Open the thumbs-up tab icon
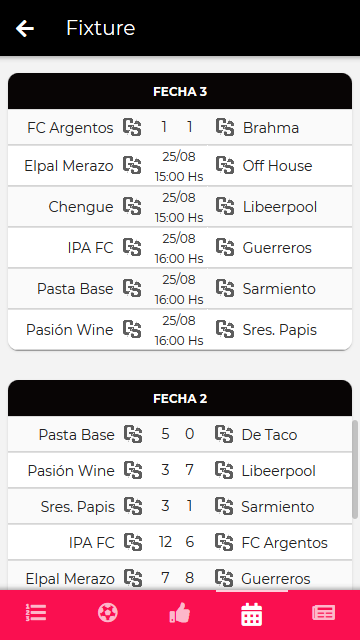 [180, 613]
